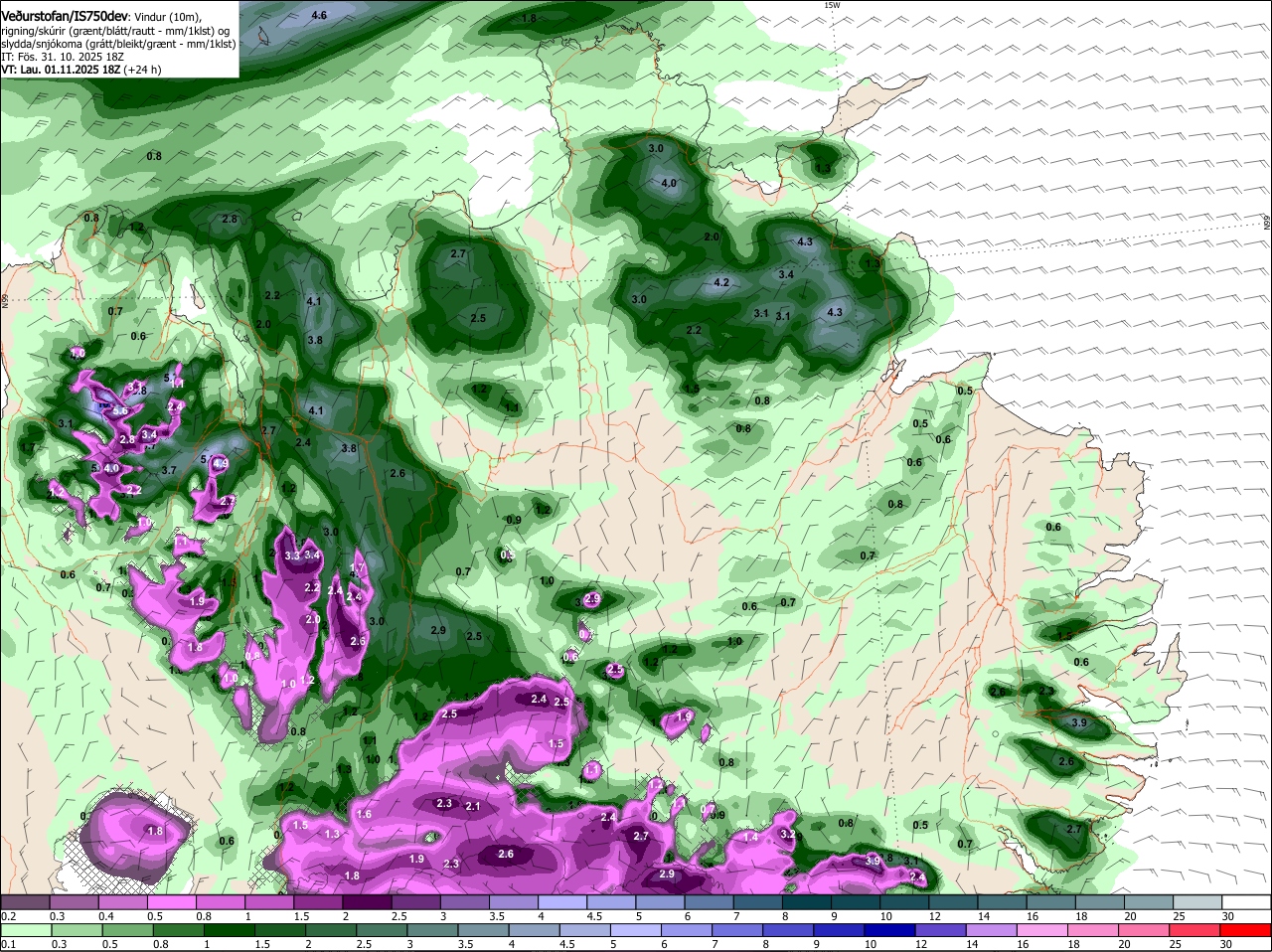
Task: Select the 'IT: Fös. 31. 10. 2025 18Z' line
Action: tap(63, 57)
